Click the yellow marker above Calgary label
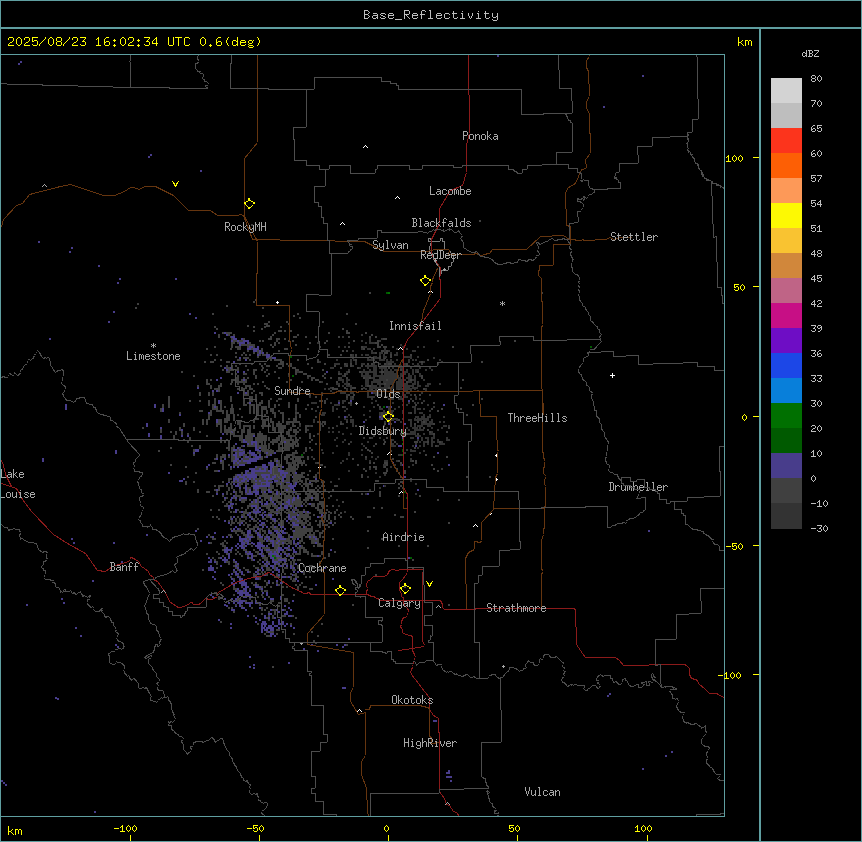The width and height of the screenshot is (862, 842). [405, 589]
